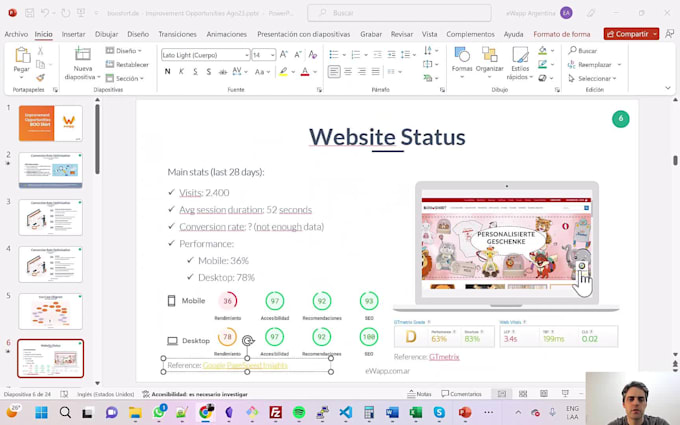The width and height of the screenshot is (680, 425).
Task: Open FileZilla from taskbar
Action: point(275,412)
